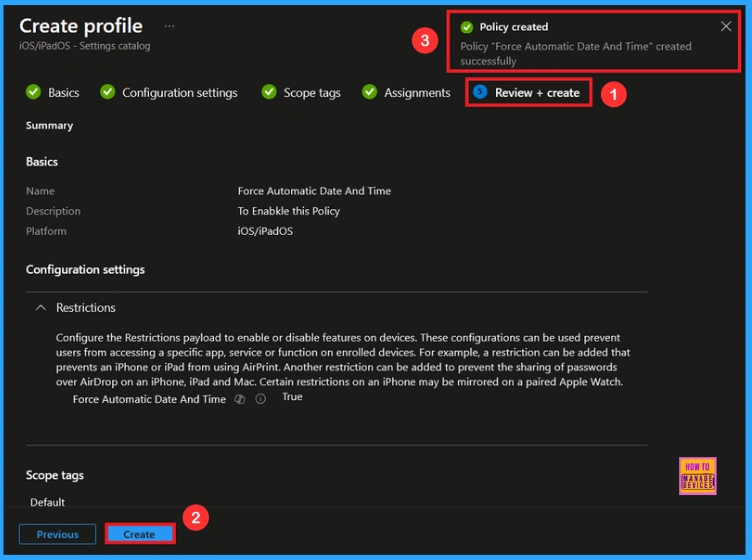Click the True value for the setting

coord(292,397)
